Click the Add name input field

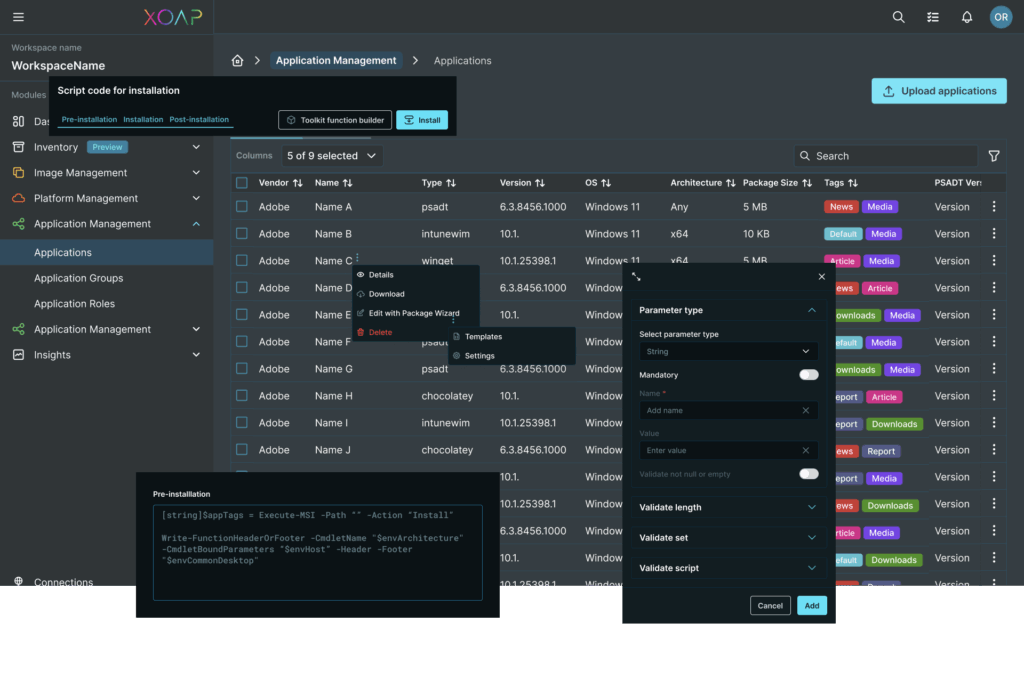point(722,410)
